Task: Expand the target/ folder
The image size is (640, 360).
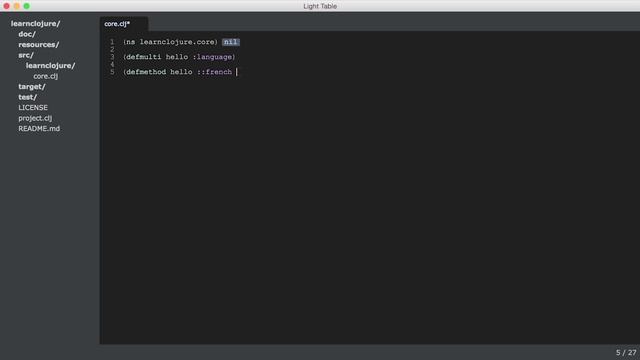Action: [x=32, y=87]
